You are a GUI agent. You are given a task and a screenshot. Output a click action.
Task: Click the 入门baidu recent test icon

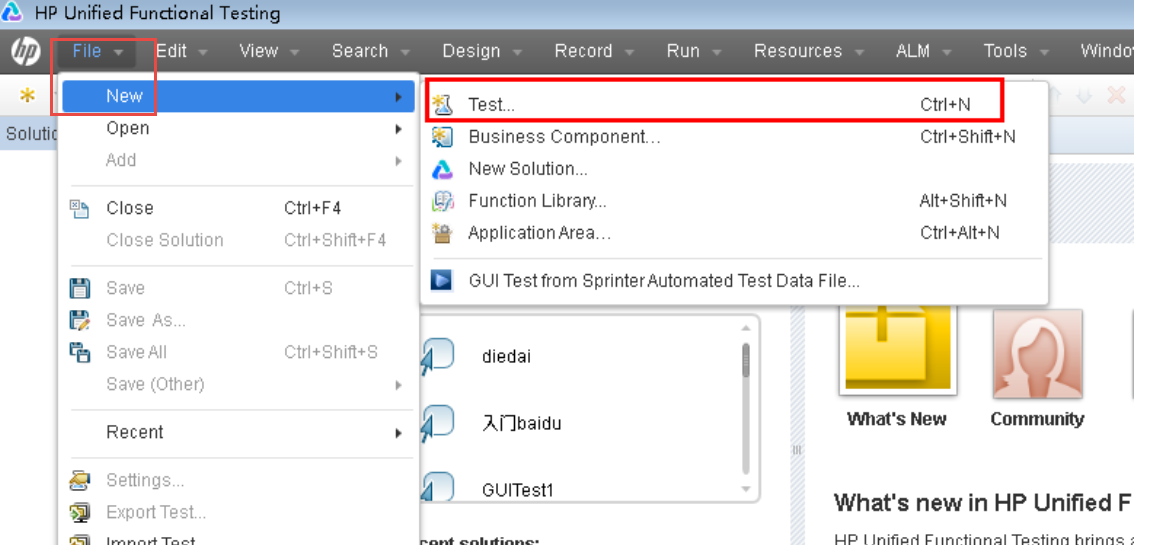click(x=437, y=424)
